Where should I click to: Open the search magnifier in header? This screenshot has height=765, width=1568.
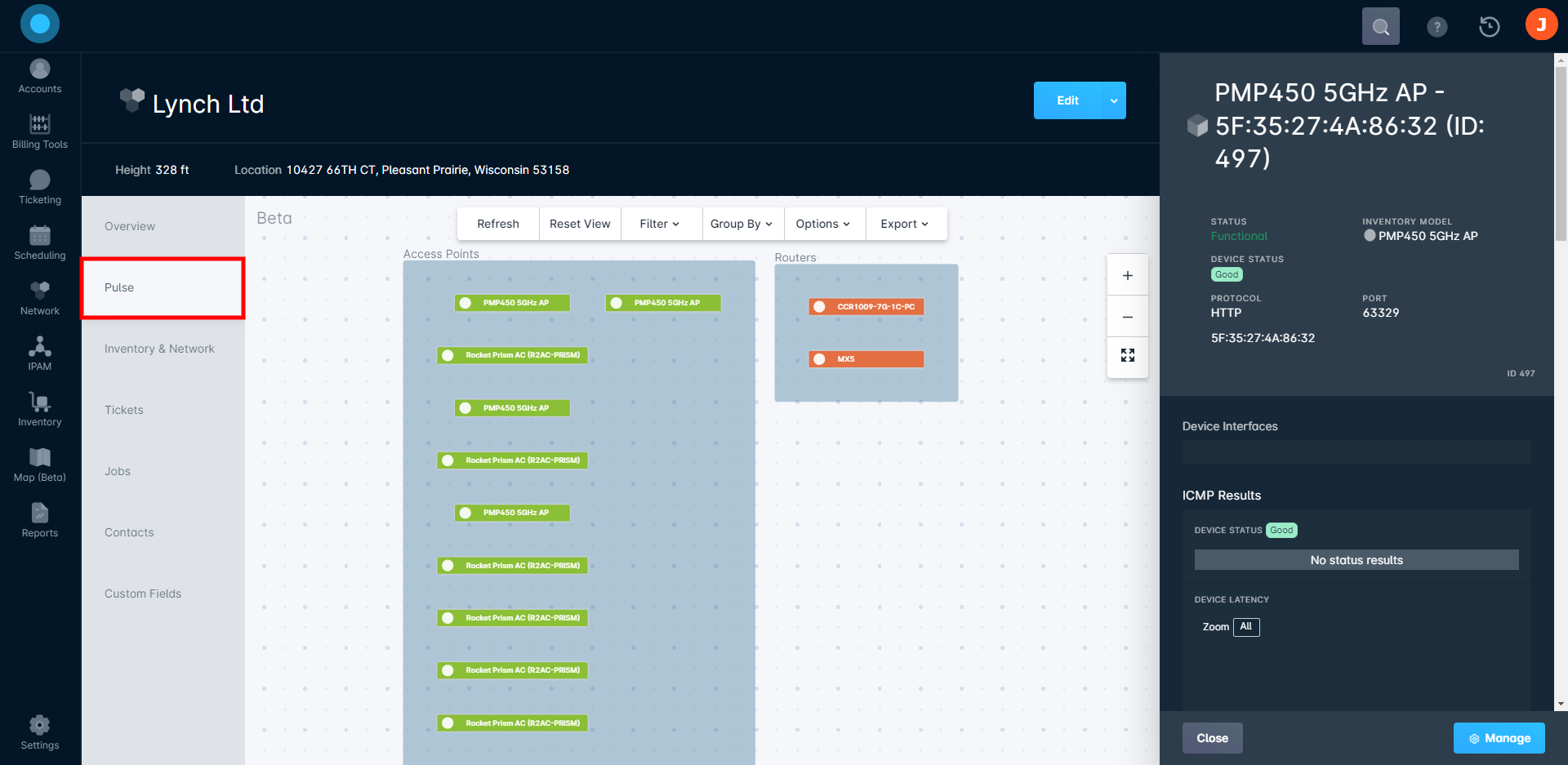[1381, 26]
